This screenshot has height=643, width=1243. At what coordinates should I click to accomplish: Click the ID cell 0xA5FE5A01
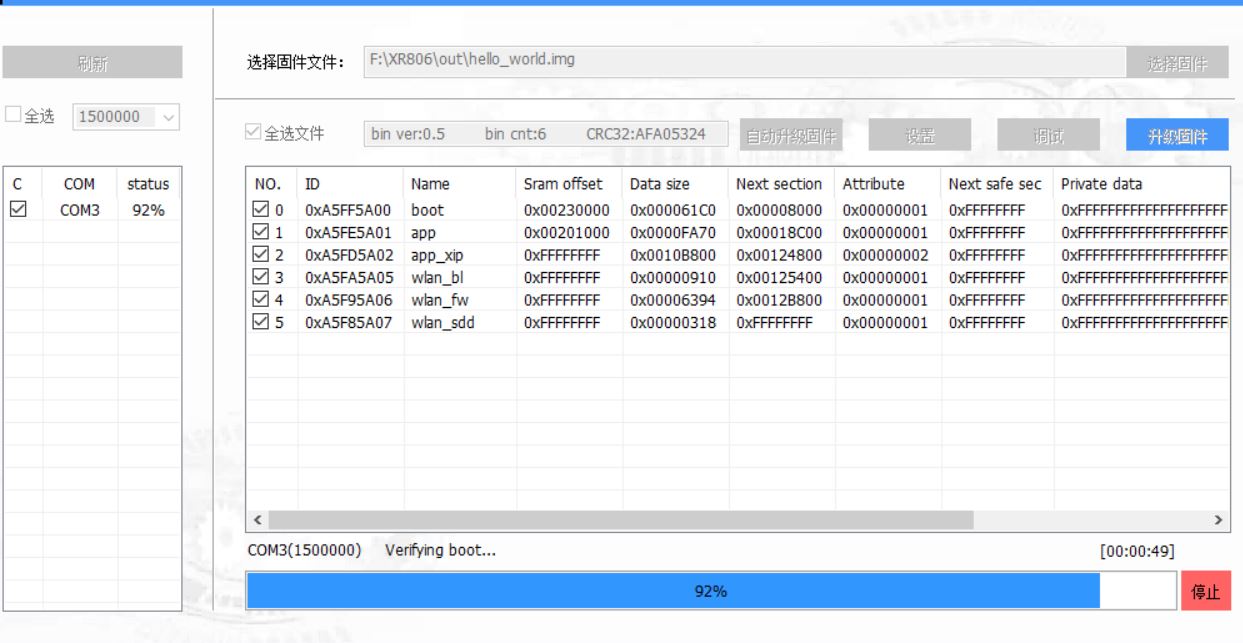coord(348,232)
